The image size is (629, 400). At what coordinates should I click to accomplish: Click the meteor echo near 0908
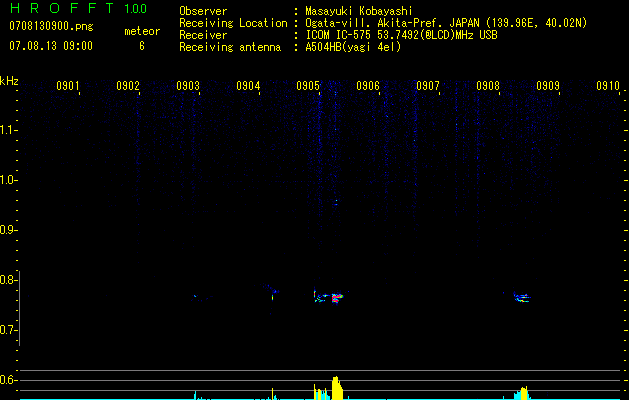click(522, 298)
